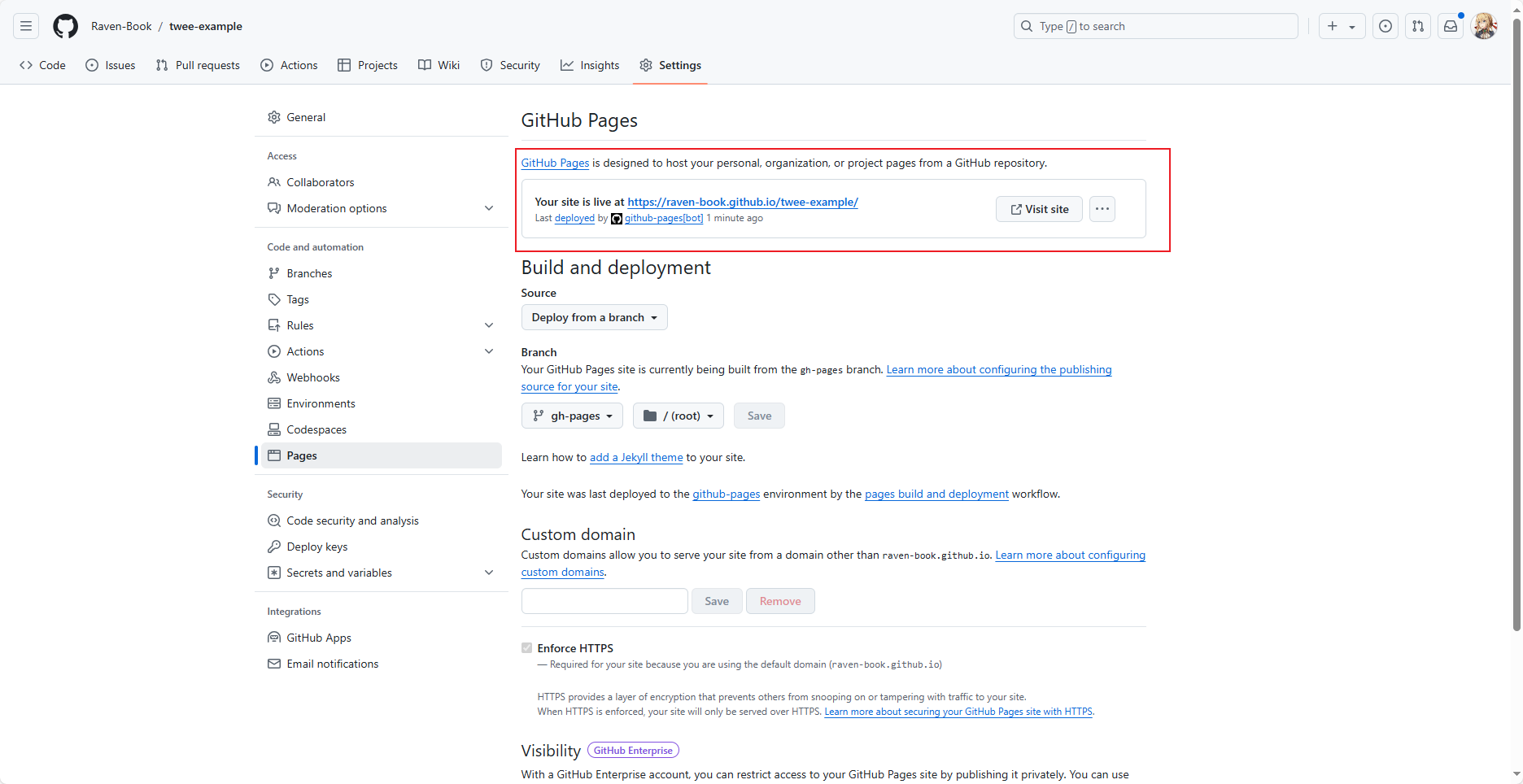Click the Visit site button
Viewport: 1523px width, 784px height.
(x=1039, y=209)
